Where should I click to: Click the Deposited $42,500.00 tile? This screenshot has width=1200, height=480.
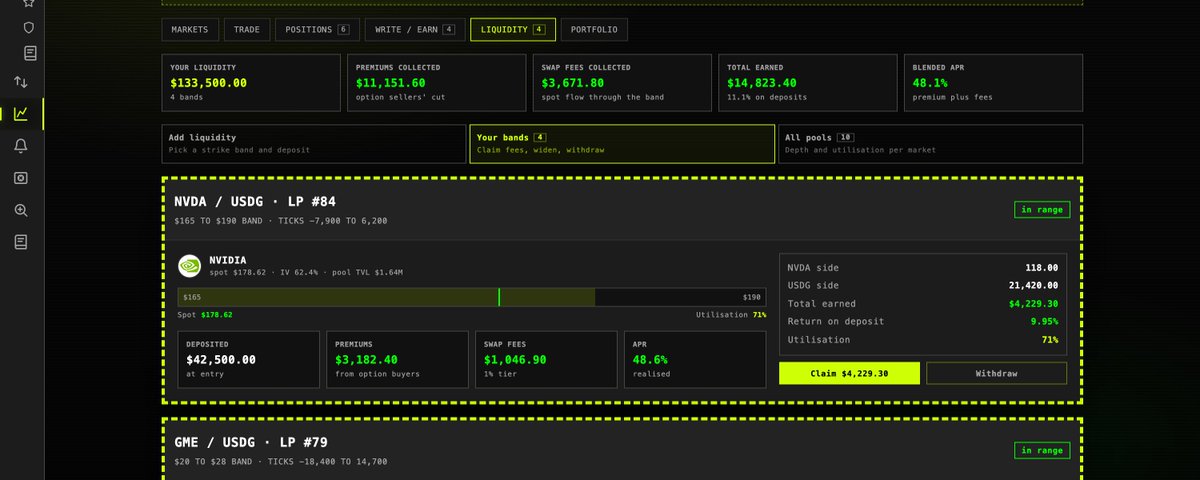coord(249,360)
